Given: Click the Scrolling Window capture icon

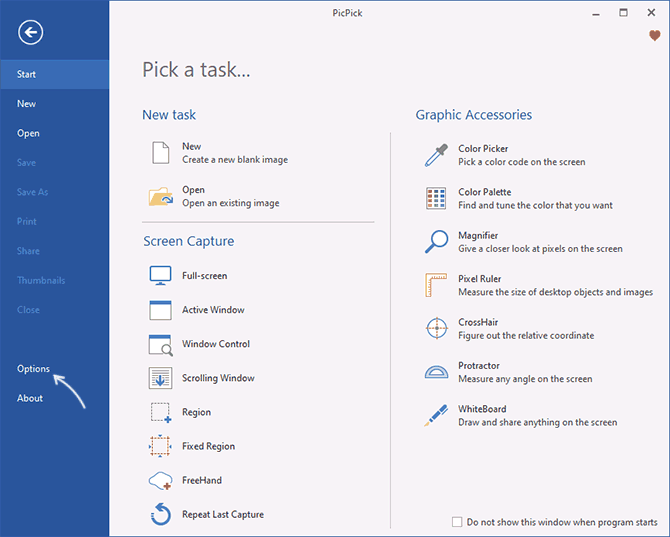Looking at the screenshot, I should [x=160, y=378].
